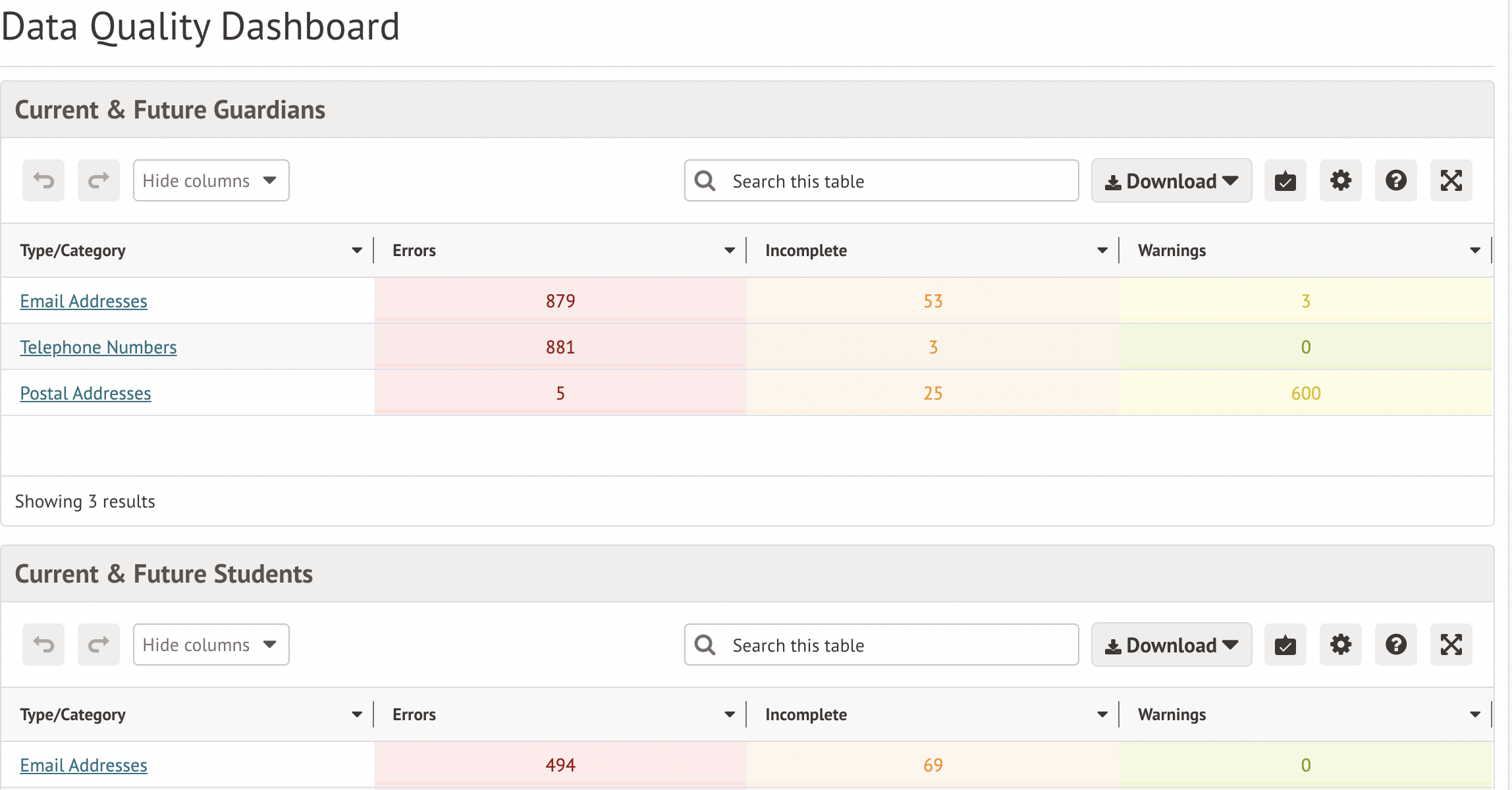Screen dimensions: 1512x790
Task: Click briefcase checkmark icon in Guardians toolbar
Action: coord(1285,180)
